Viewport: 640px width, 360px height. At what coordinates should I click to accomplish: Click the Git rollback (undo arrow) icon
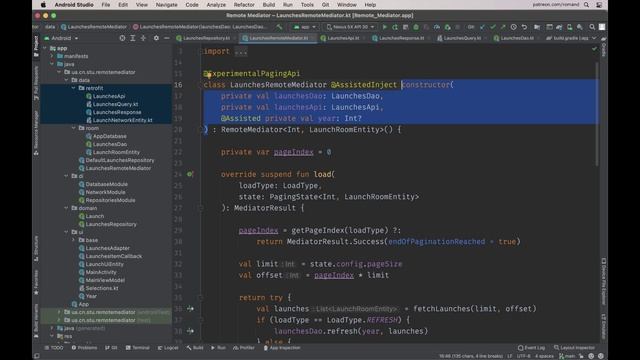pyautogui.click(x=524, y=27)
